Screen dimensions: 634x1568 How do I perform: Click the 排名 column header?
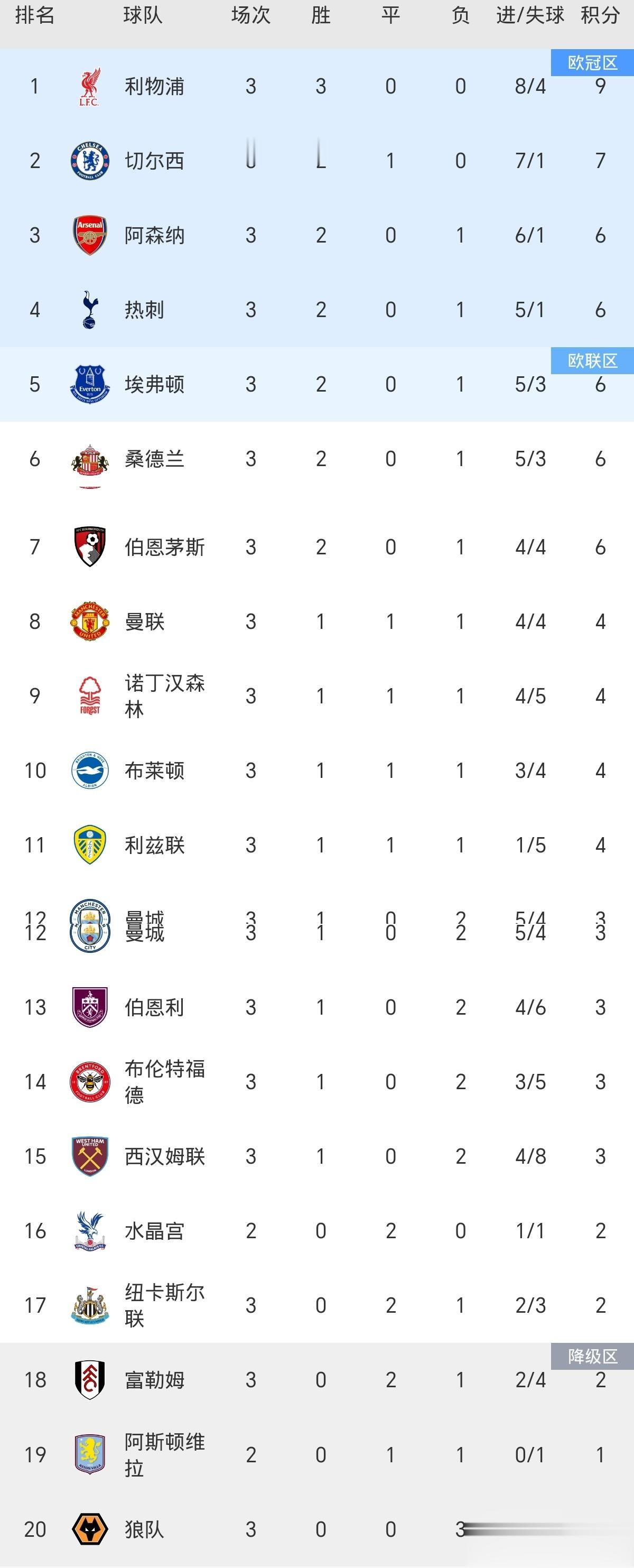tap(35, 15)
